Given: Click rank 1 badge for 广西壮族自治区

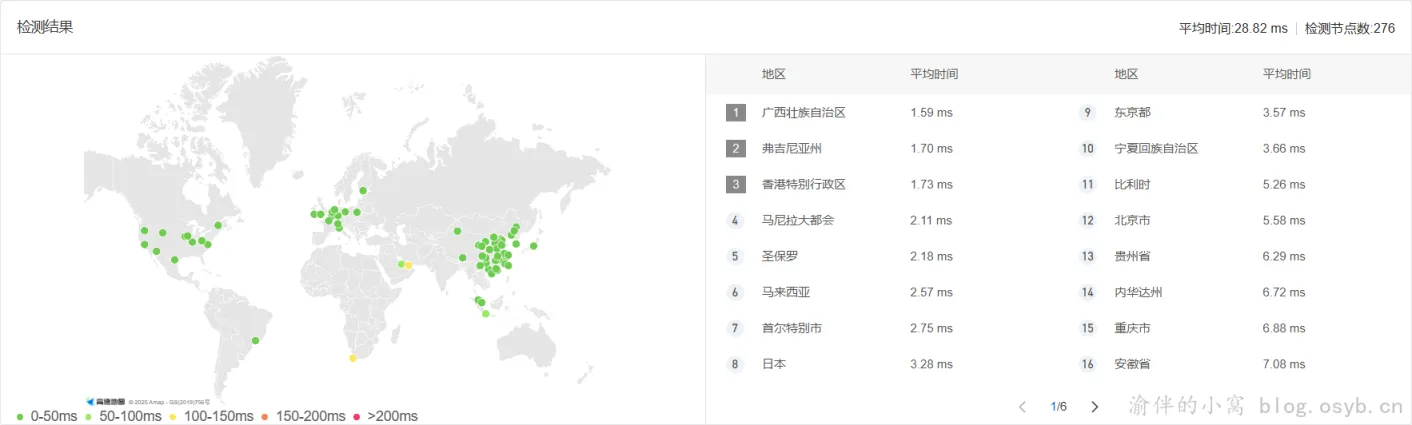Looking at the screenshot, I should pyautogui.click(x=736, y=113).
